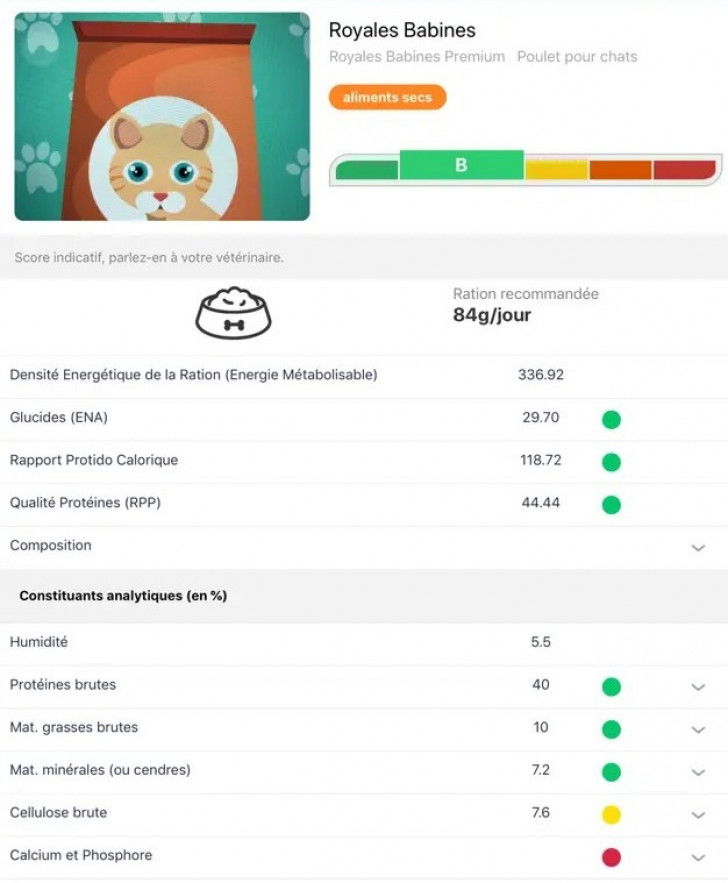The width and height of the screenshot is (728, 883).
Task: Click the cat food package thumbnail
Action: [162, 115]
